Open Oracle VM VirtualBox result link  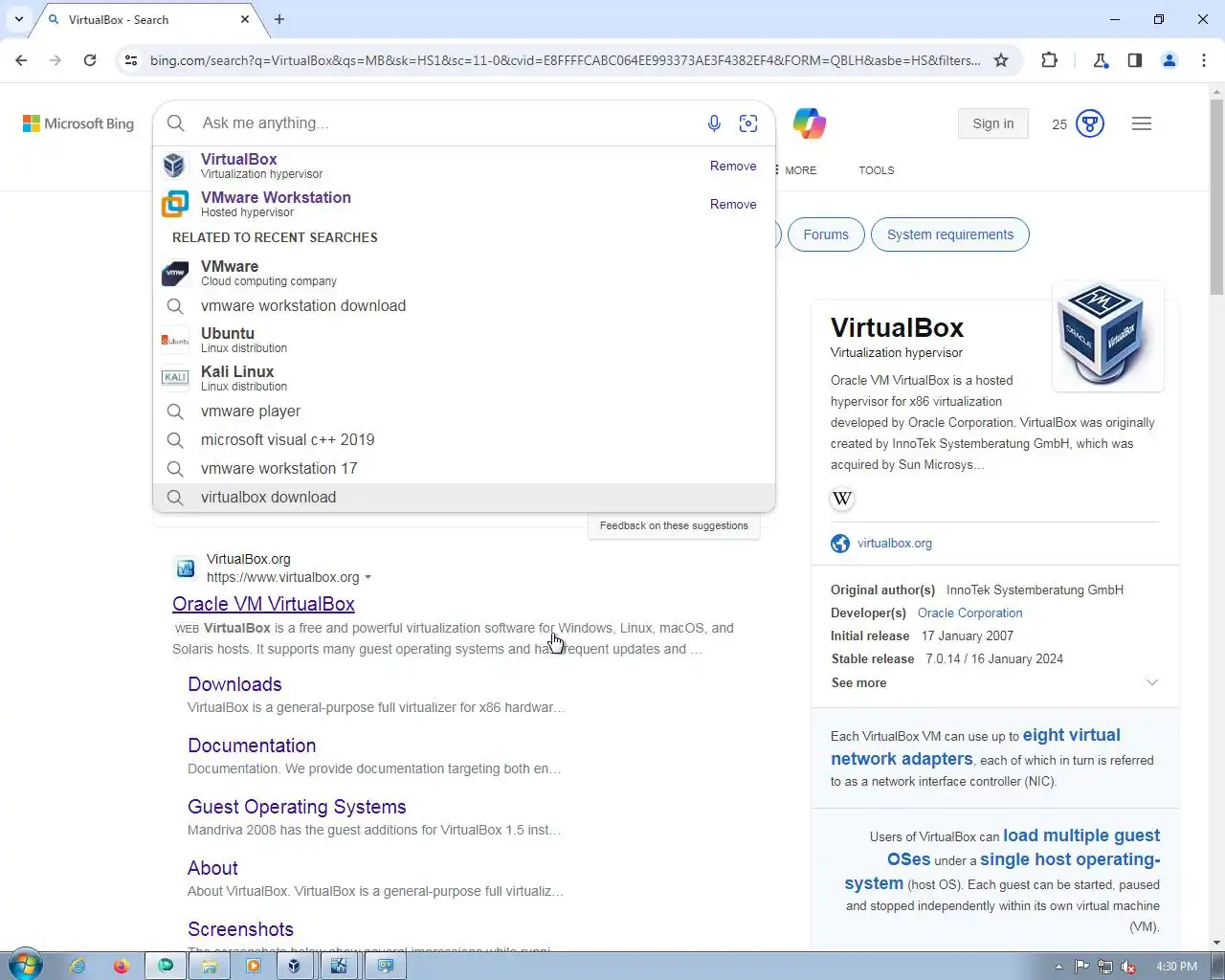pyautogui.click(x=263, y=604)
